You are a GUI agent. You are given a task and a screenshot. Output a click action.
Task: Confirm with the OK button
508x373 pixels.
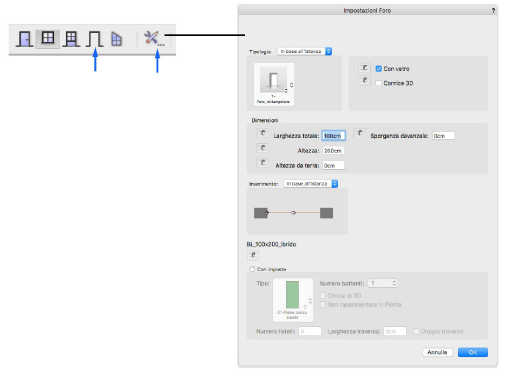(x=473, y=352)
